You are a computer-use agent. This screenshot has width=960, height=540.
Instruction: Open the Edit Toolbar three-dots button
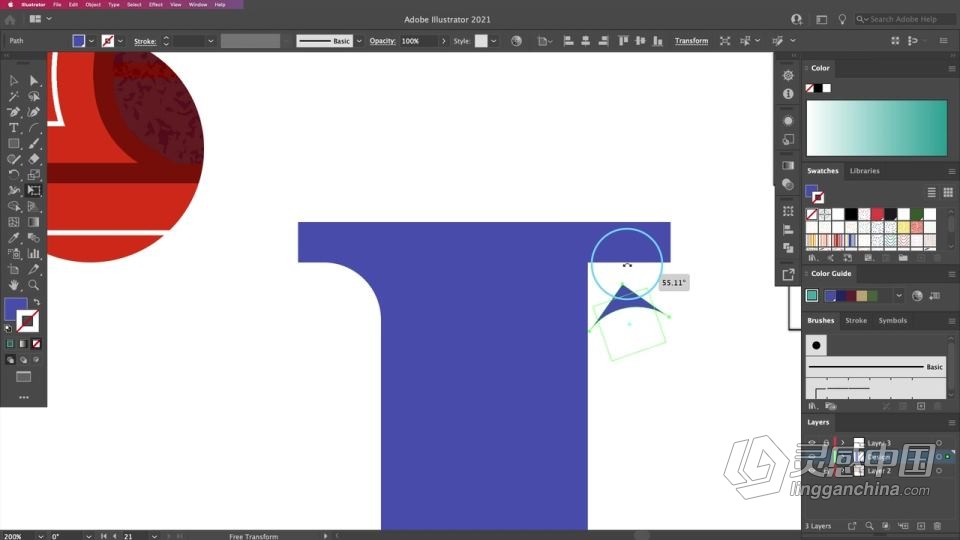click(x=24, y=397)
